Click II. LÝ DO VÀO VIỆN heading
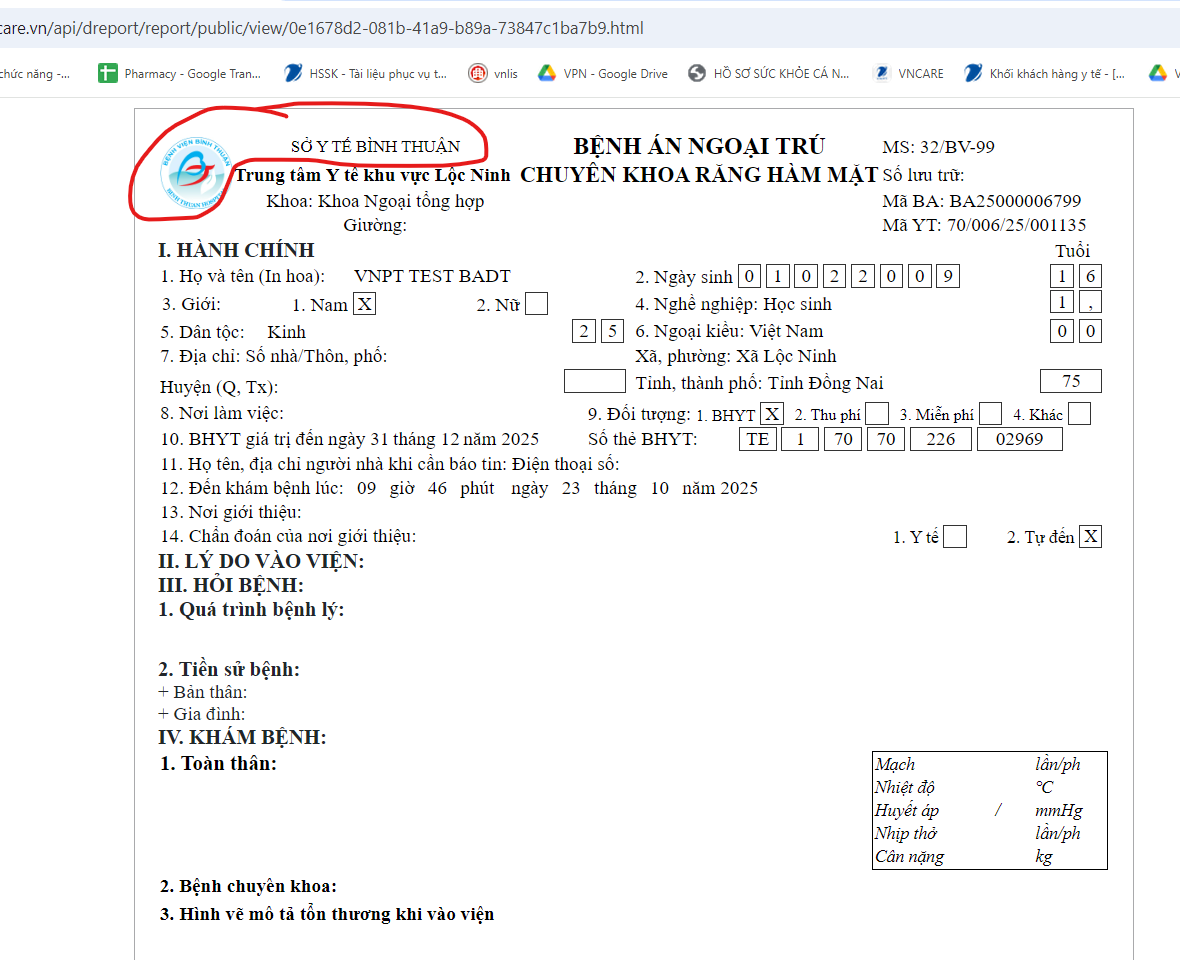Screen dimensions: 1180x960 click(x=261, y=561)
